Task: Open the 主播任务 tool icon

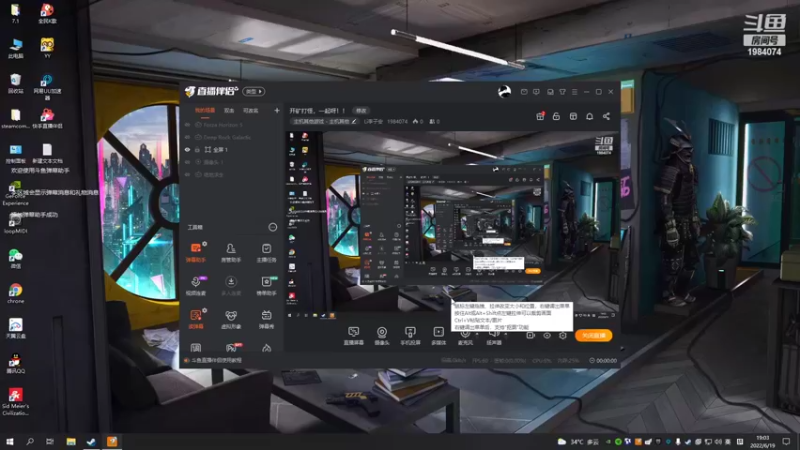Action: click(266, 252)
